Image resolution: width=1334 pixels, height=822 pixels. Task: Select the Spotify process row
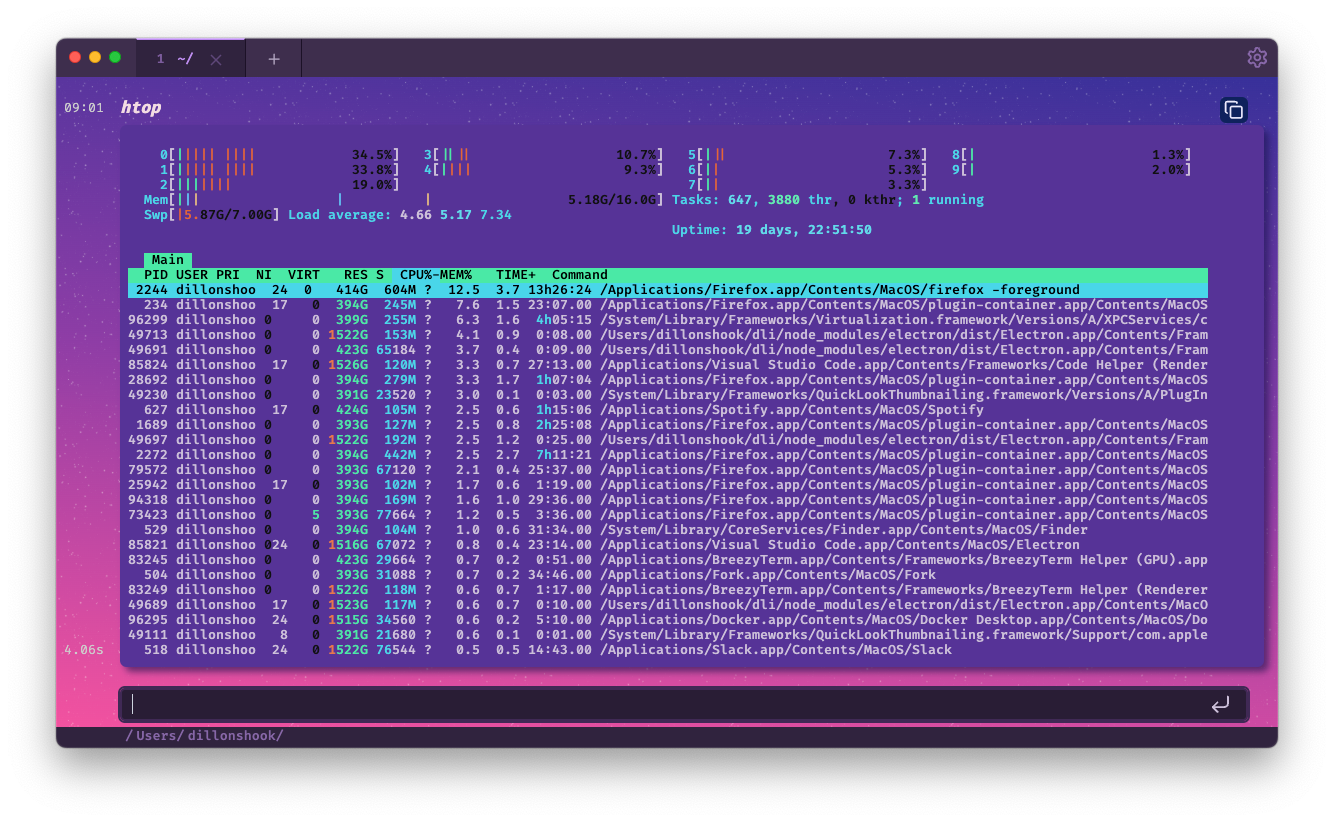(600, 409)
